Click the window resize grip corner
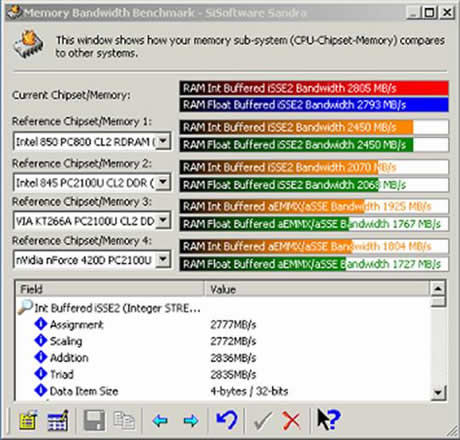Image resolution: width=460 pixels, height=440 pixels. pyautogui.click(x=452, y=431)
